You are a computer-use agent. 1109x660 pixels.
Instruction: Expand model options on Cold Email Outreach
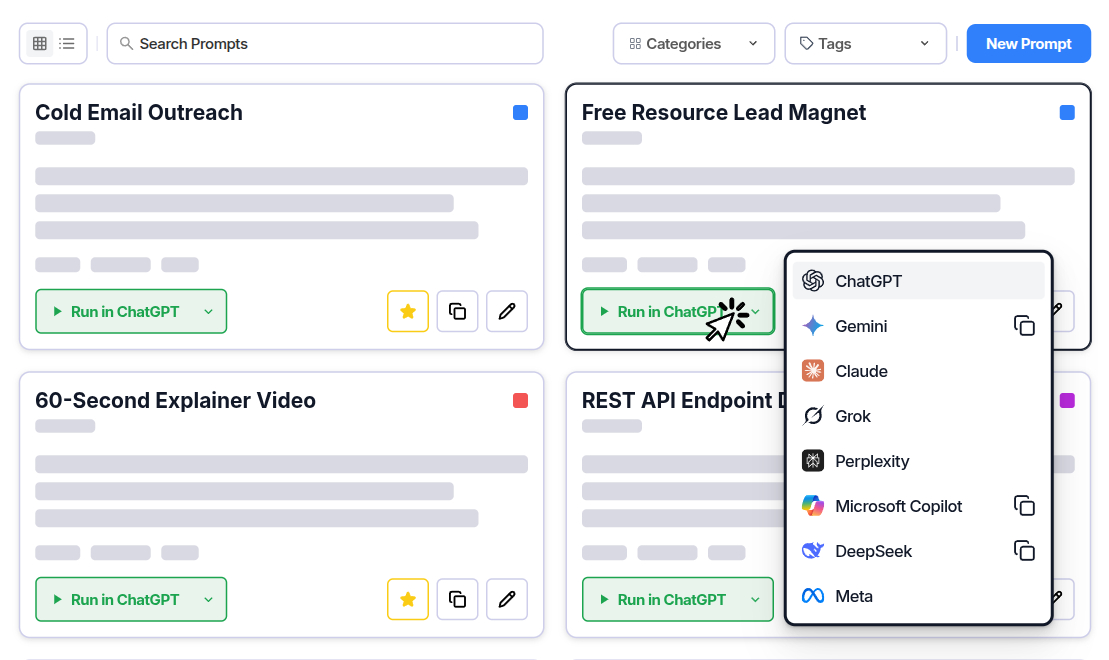coord(208,311)
